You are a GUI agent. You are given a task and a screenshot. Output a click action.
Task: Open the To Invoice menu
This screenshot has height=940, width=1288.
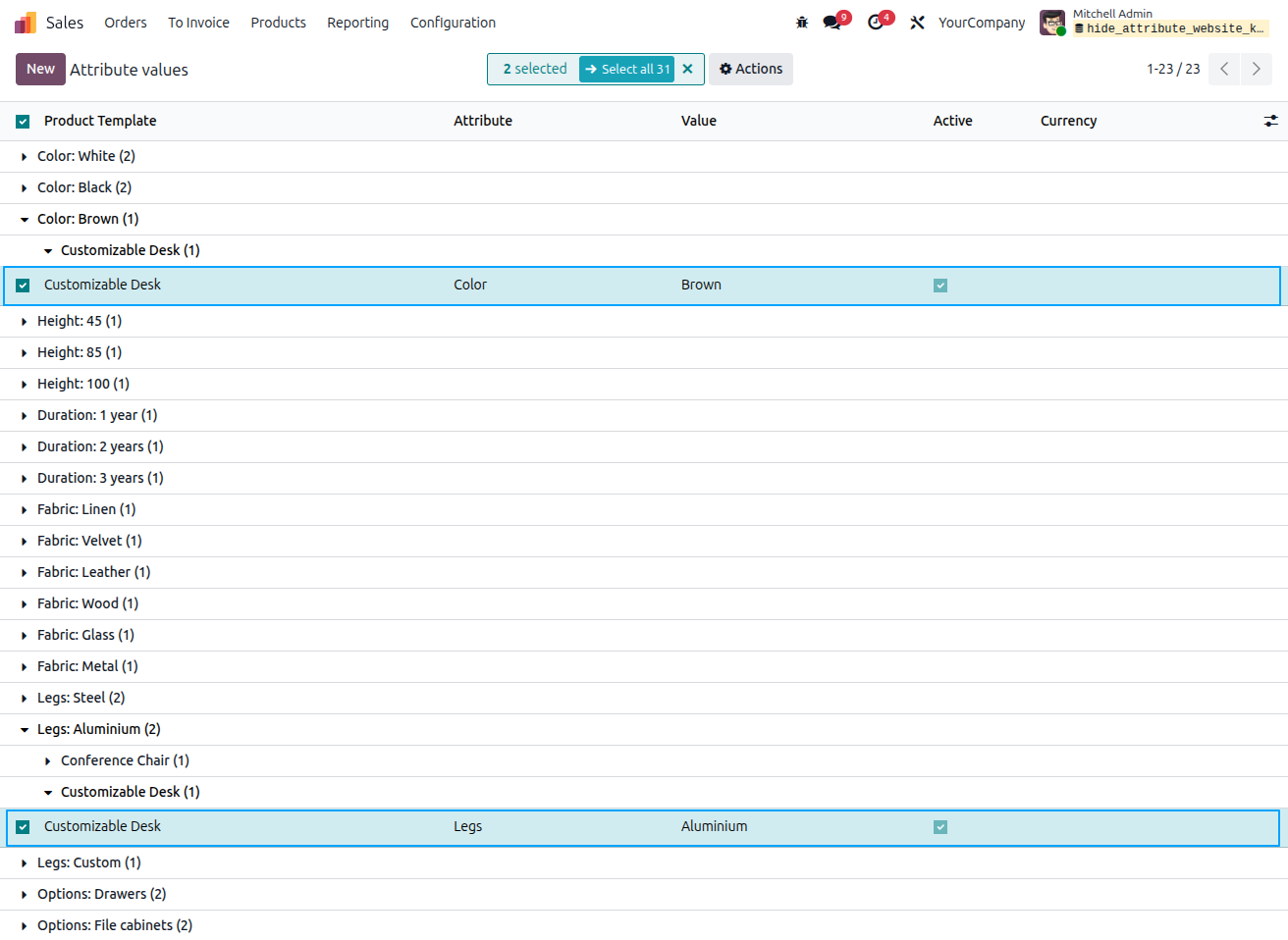click(198, 23)
